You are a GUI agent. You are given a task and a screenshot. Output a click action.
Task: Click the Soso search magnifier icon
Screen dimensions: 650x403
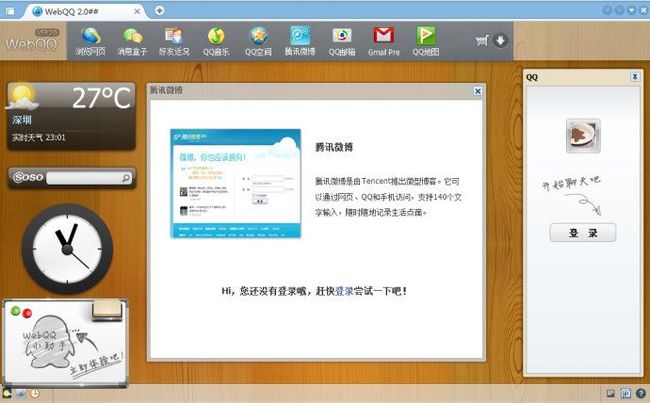pyautogui.click(x=126, y=178)
